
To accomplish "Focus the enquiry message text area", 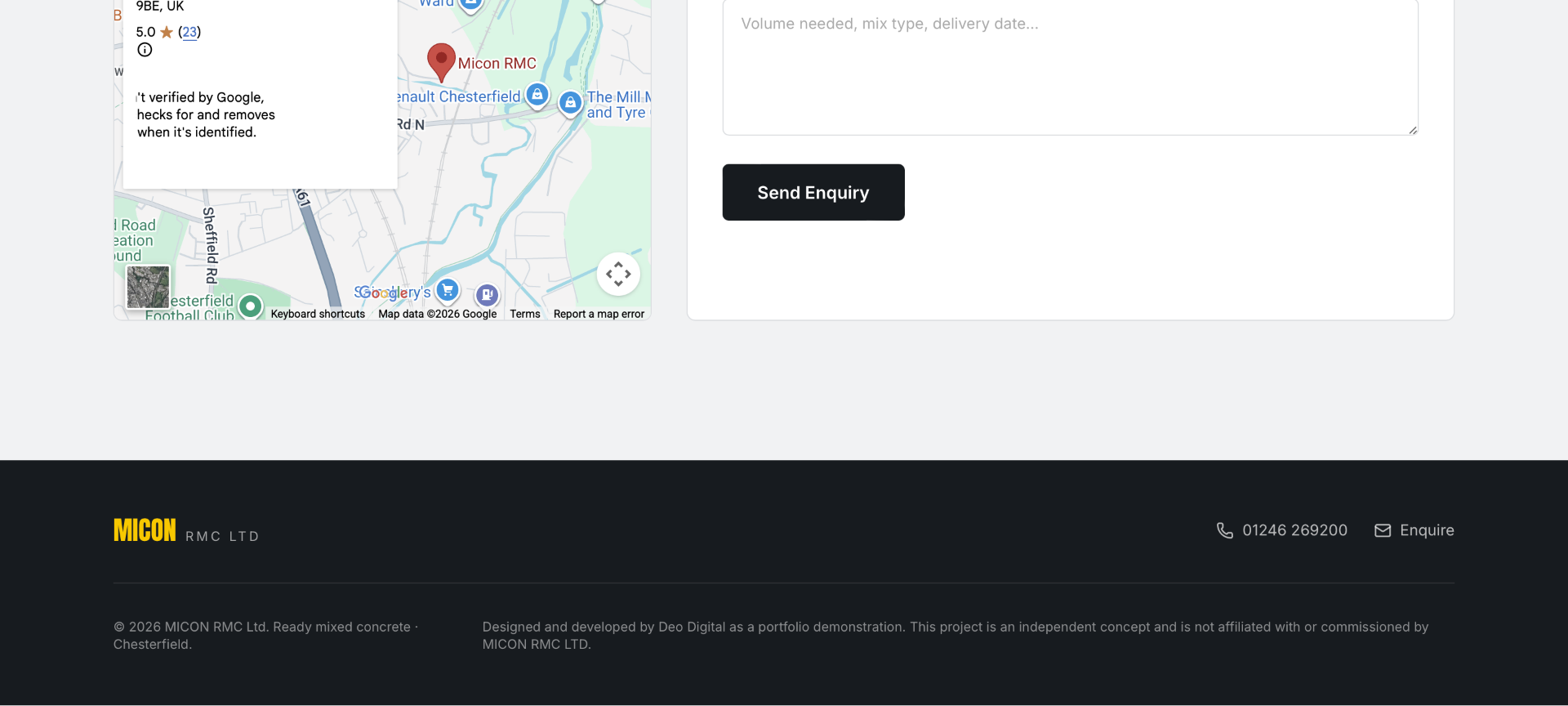I will [1070, 68].
